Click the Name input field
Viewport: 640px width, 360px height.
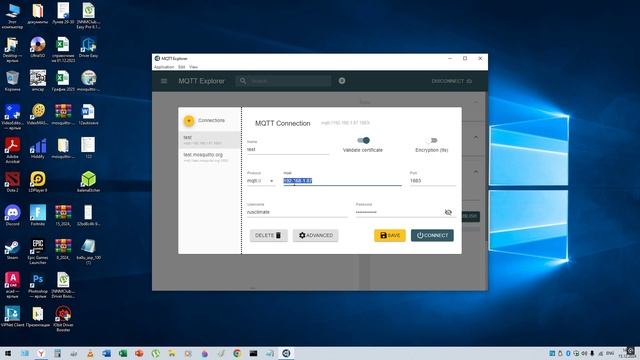point(288,149)
